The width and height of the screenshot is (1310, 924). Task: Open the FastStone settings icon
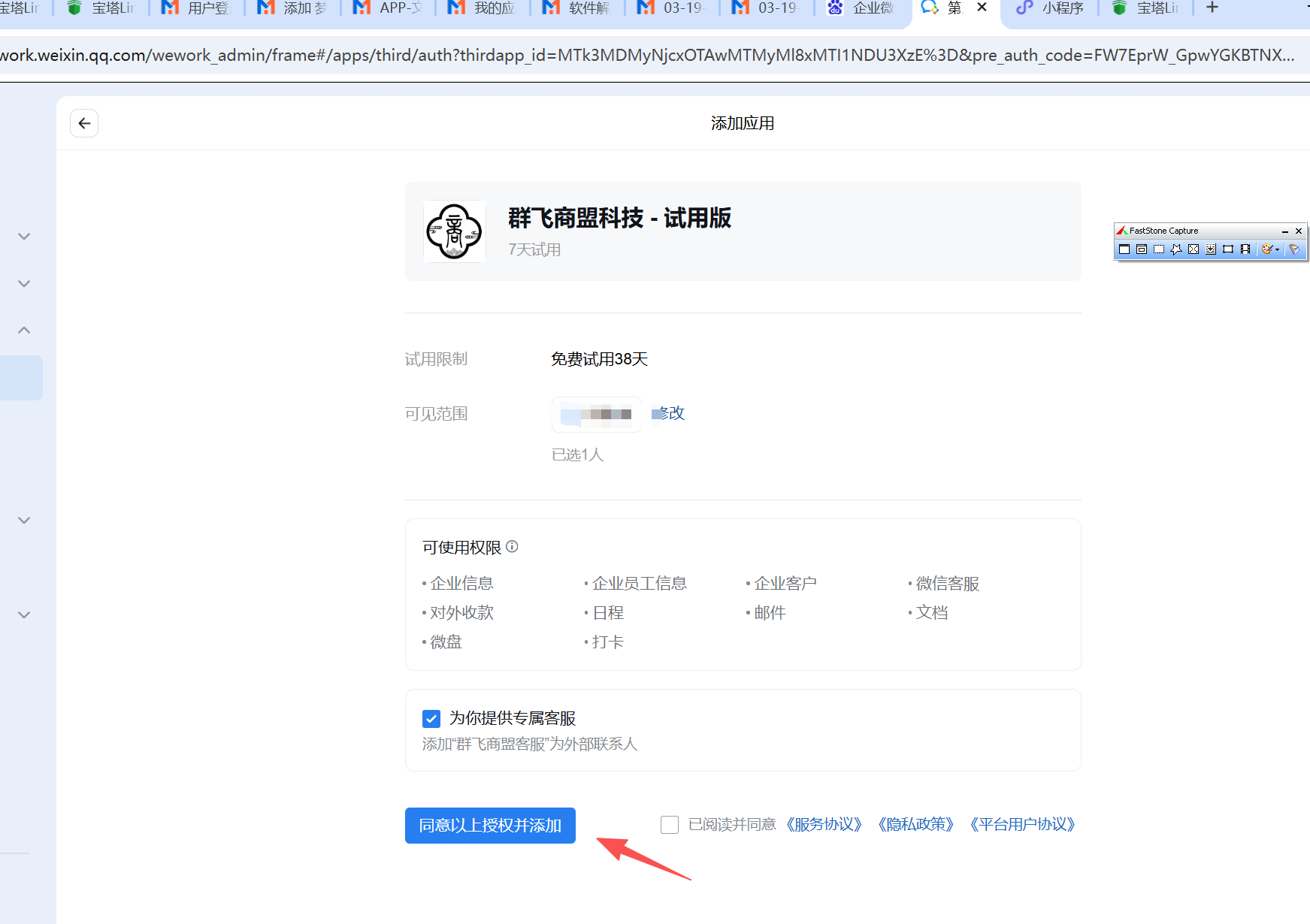[x=1294, y=249]
